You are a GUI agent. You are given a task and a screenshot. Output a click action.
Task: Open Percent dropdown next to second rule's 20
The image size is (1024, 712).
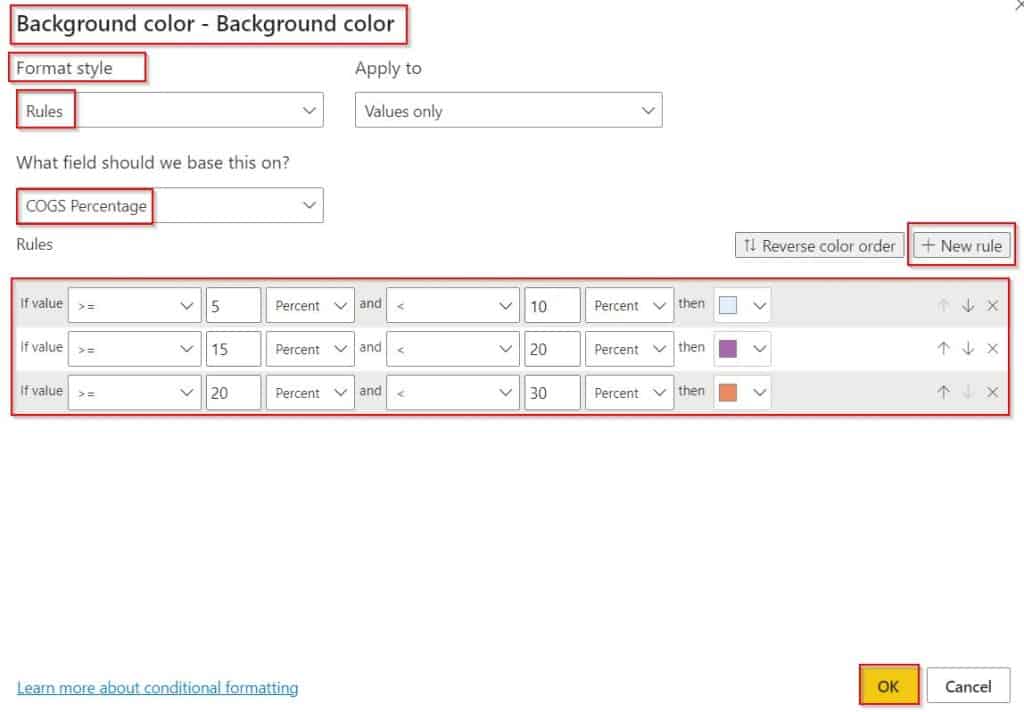(x=630, y=349)
